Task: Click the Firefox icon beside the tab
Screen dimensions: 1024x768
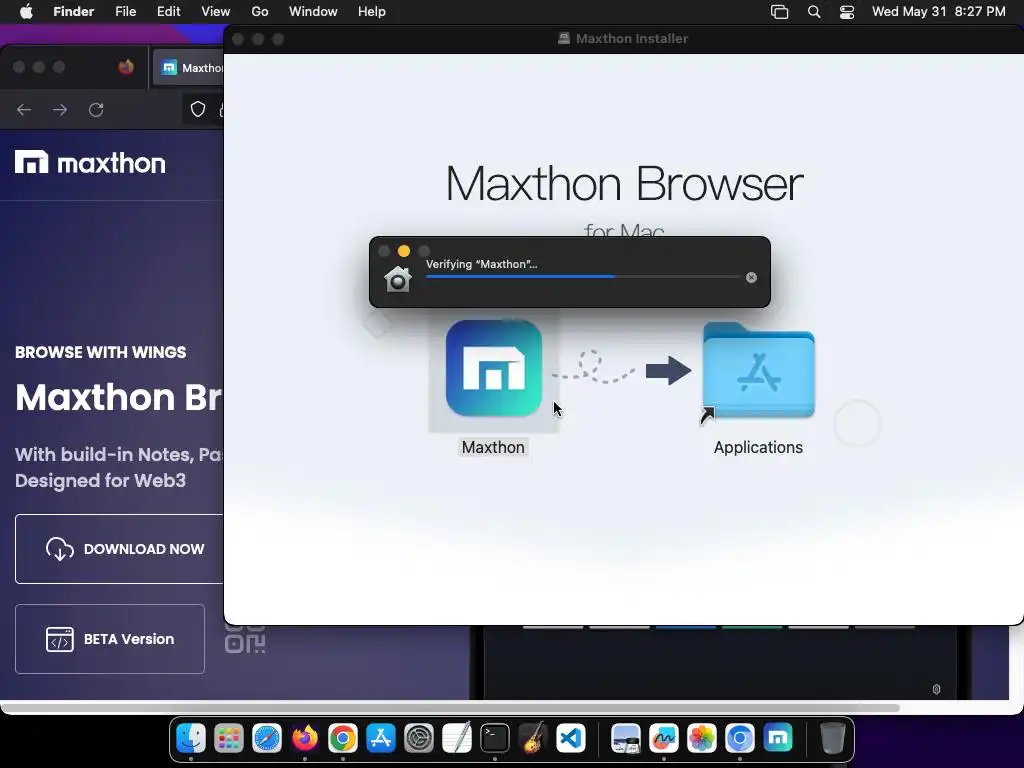Action: [126, 67]
